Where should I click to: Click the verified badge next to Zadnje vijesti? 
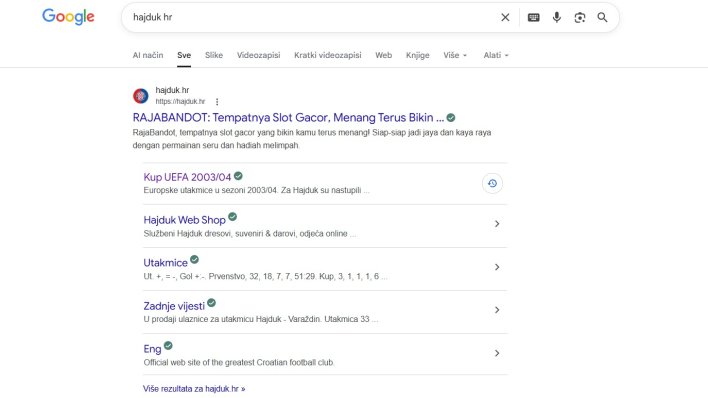tap(211, 303)
